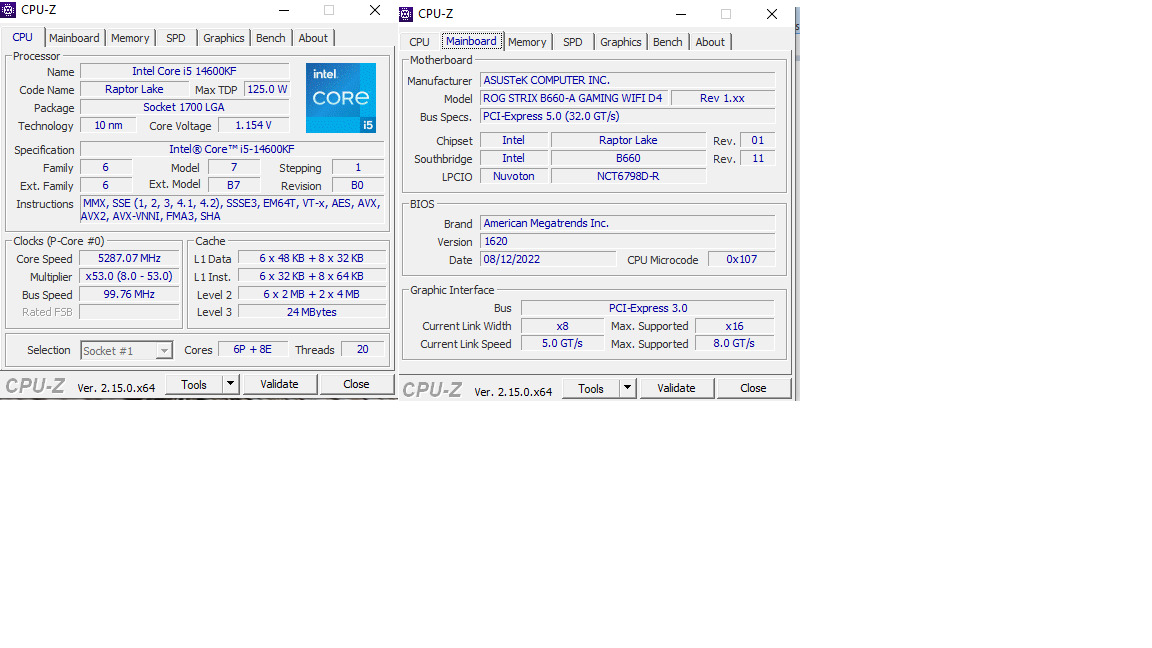Click the Rev 1.xx model revision field
Image resolution: width=1152 pixels, height=648 pixels.
click(723, 98)
